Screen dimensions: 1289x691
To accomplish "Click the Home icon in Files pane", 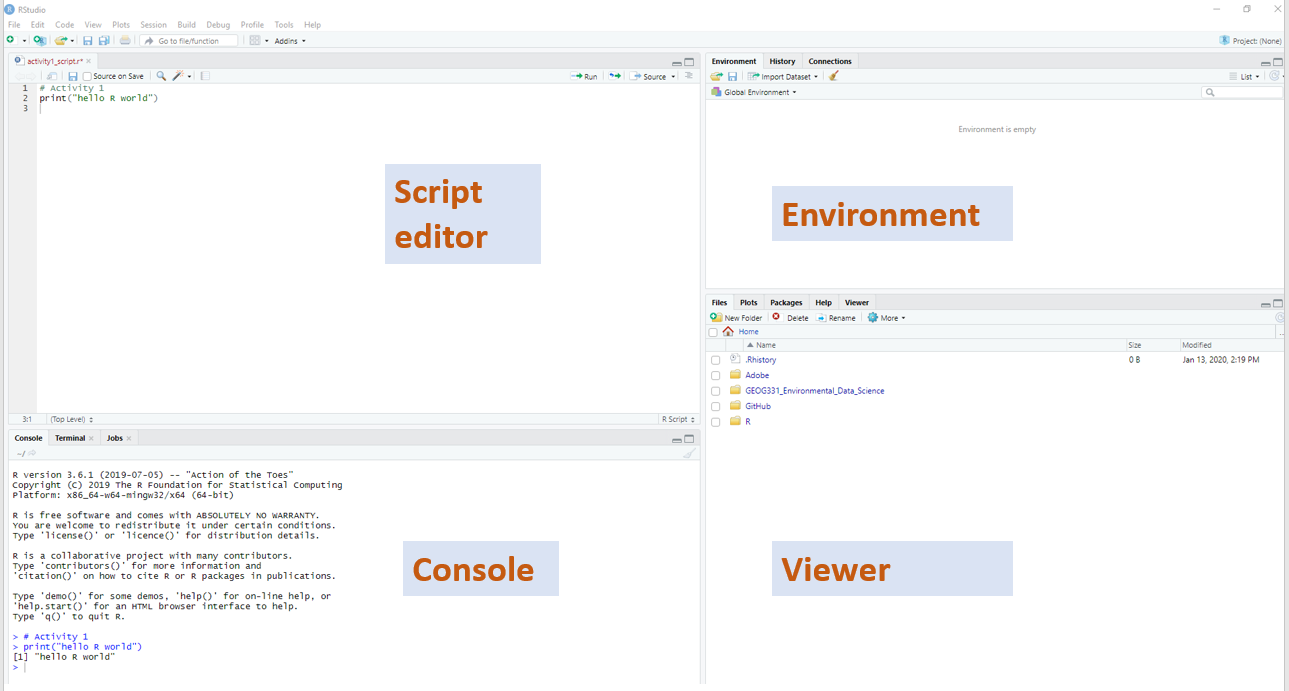I will pyautogui.click(x=728, y=332).
